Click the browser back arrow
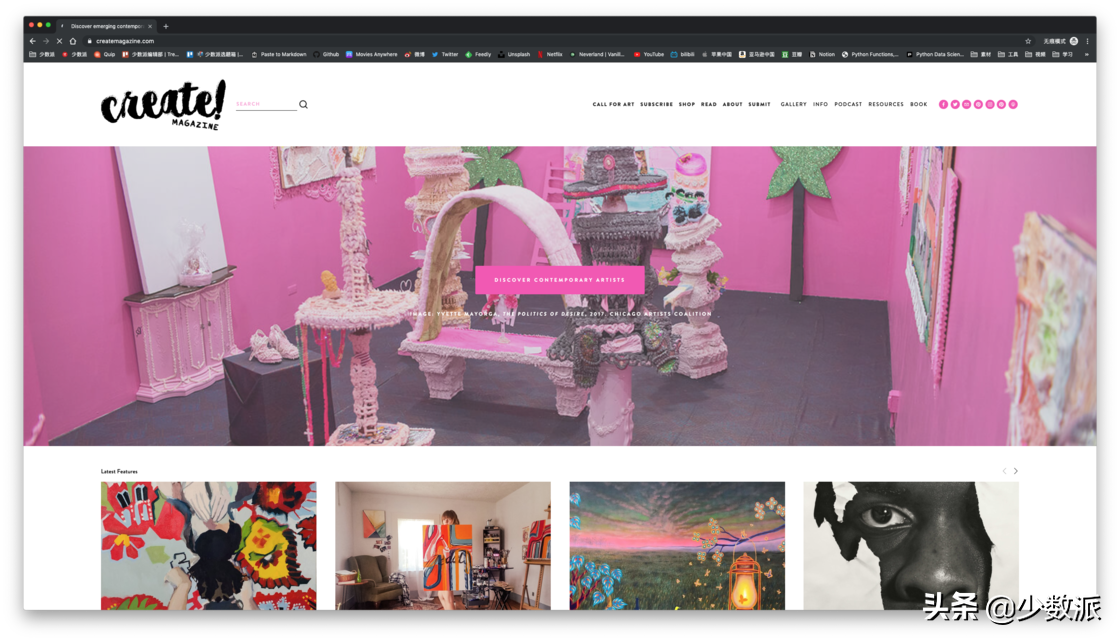The width and height of the screenshot is (1120, 641). (33, 41)
